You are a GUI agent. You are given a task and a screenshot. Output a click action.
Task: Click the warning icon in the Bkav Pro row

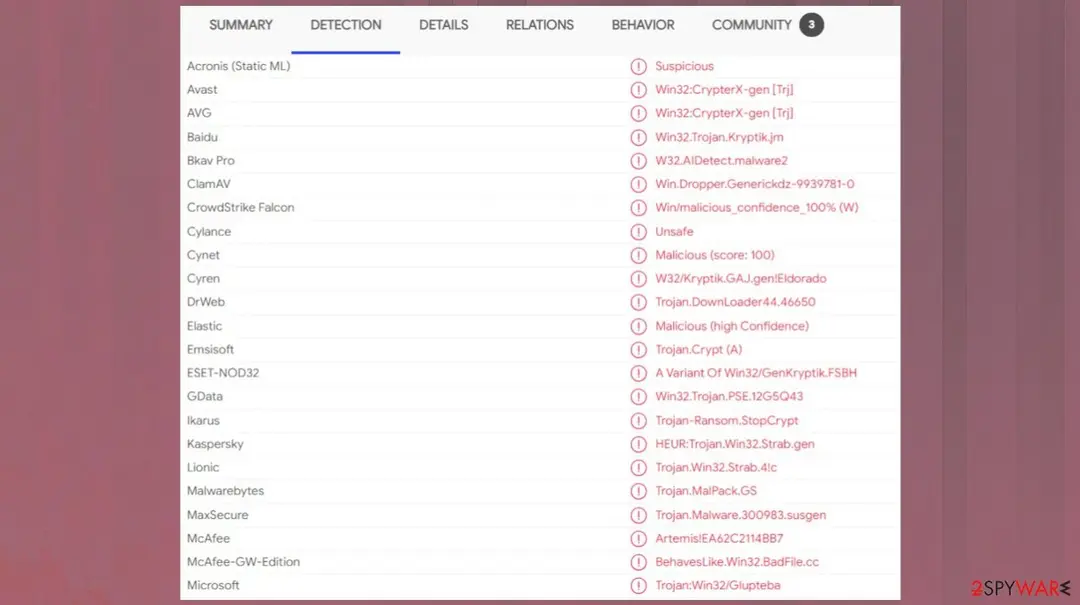pyautogui.click(x=638, y=161)
